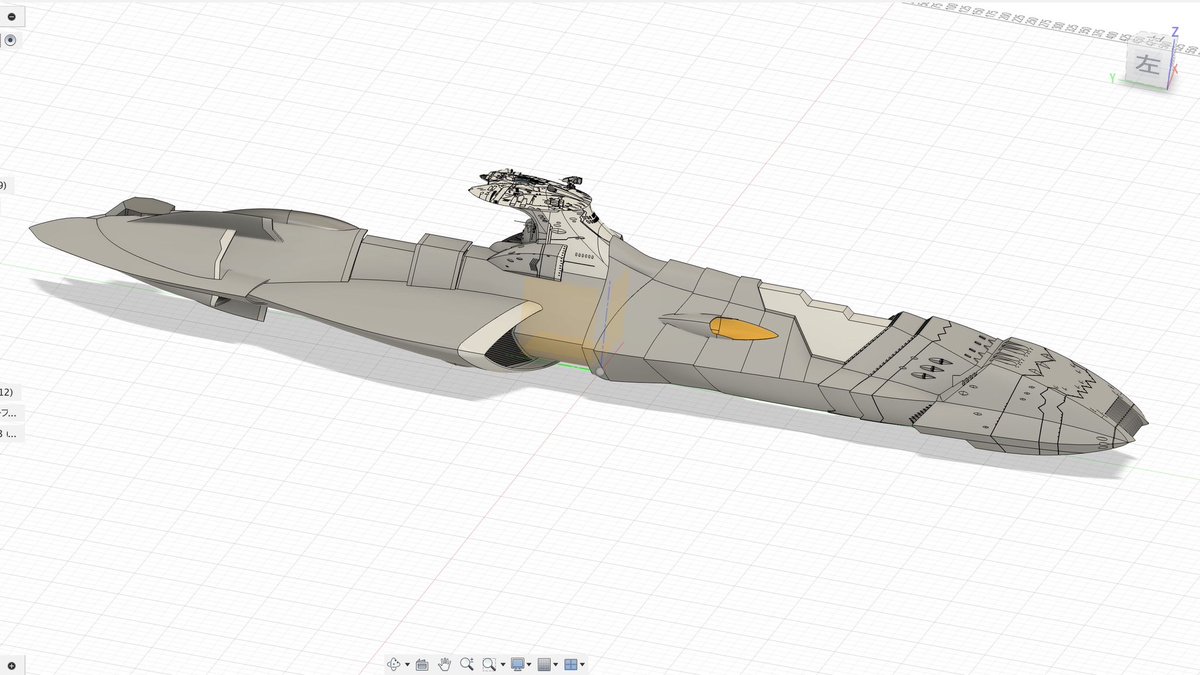Image resolution: width=1200 pixels, height=675 pixels.
Task: Click the plus button at bottom-left corner
Action: [11, 665]
